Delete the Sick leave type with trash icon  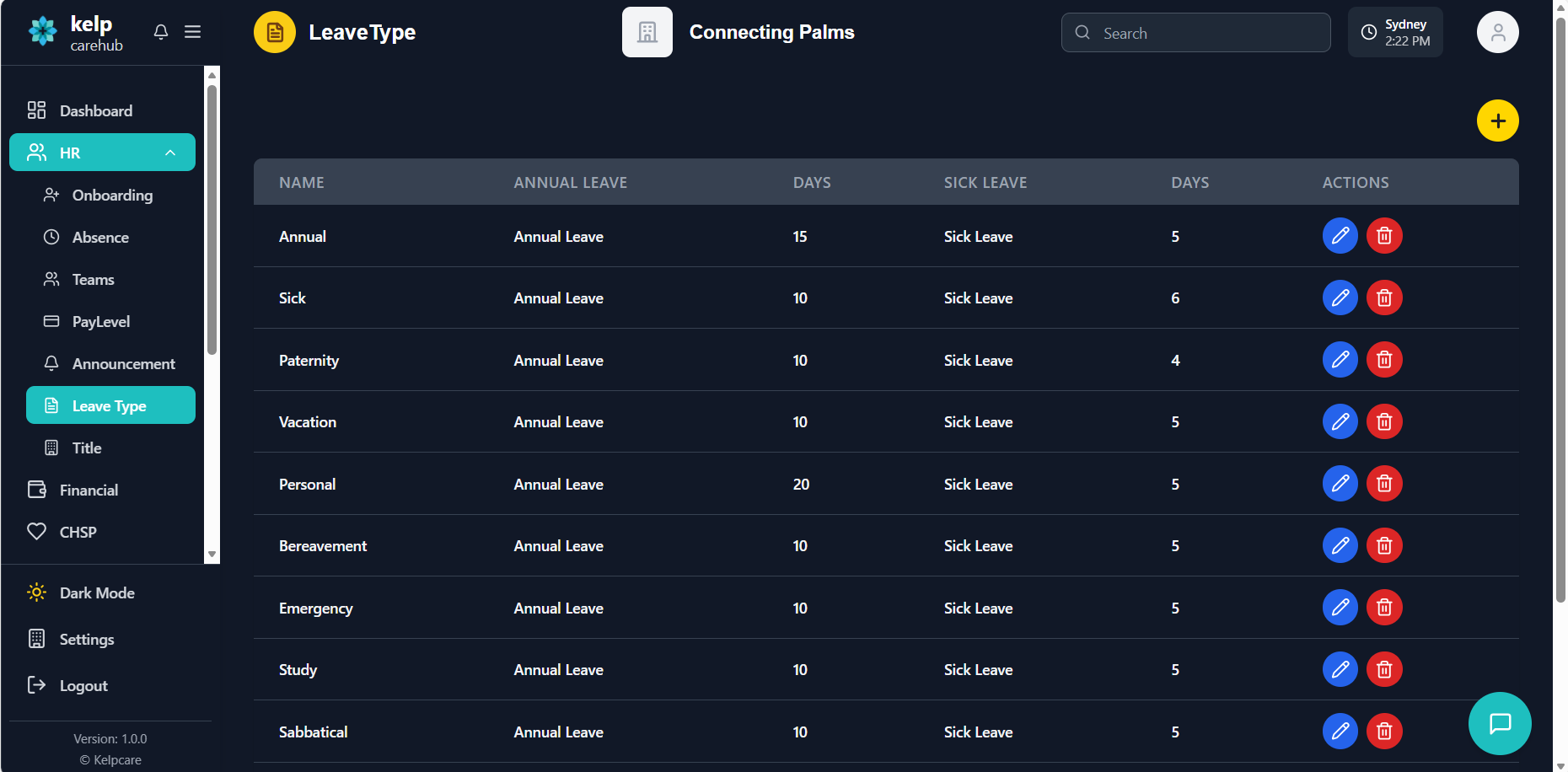click(x=1383, y=298)
